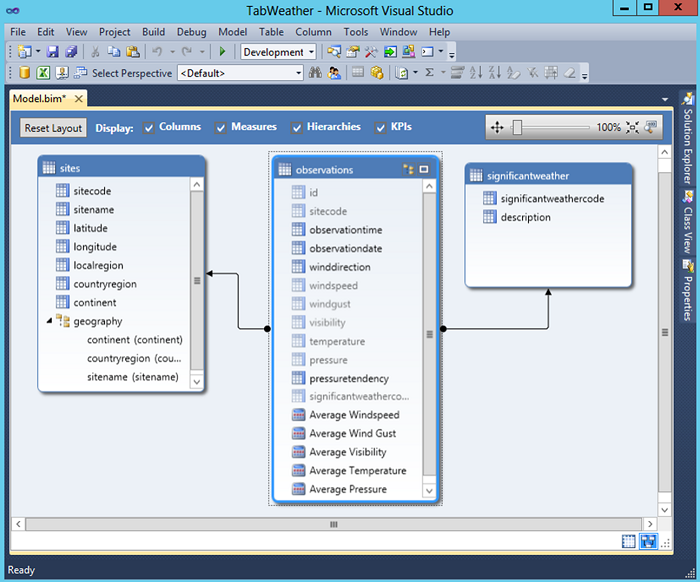Toggle the Minimap icon in the zoom panel
Image resolution: width=700 pixels, height=582 pixels.
650,127
